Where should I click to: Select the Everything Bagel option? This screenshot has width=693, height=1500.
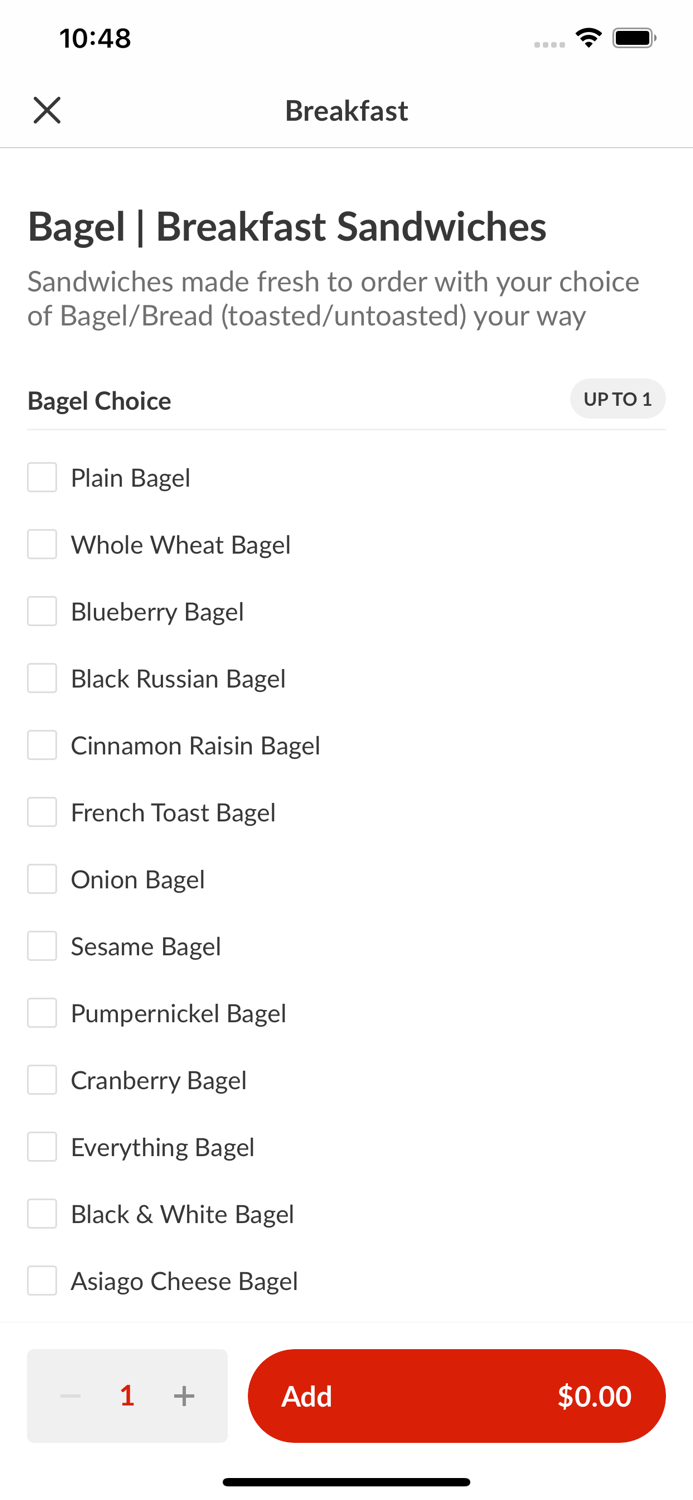[41, 1147]
